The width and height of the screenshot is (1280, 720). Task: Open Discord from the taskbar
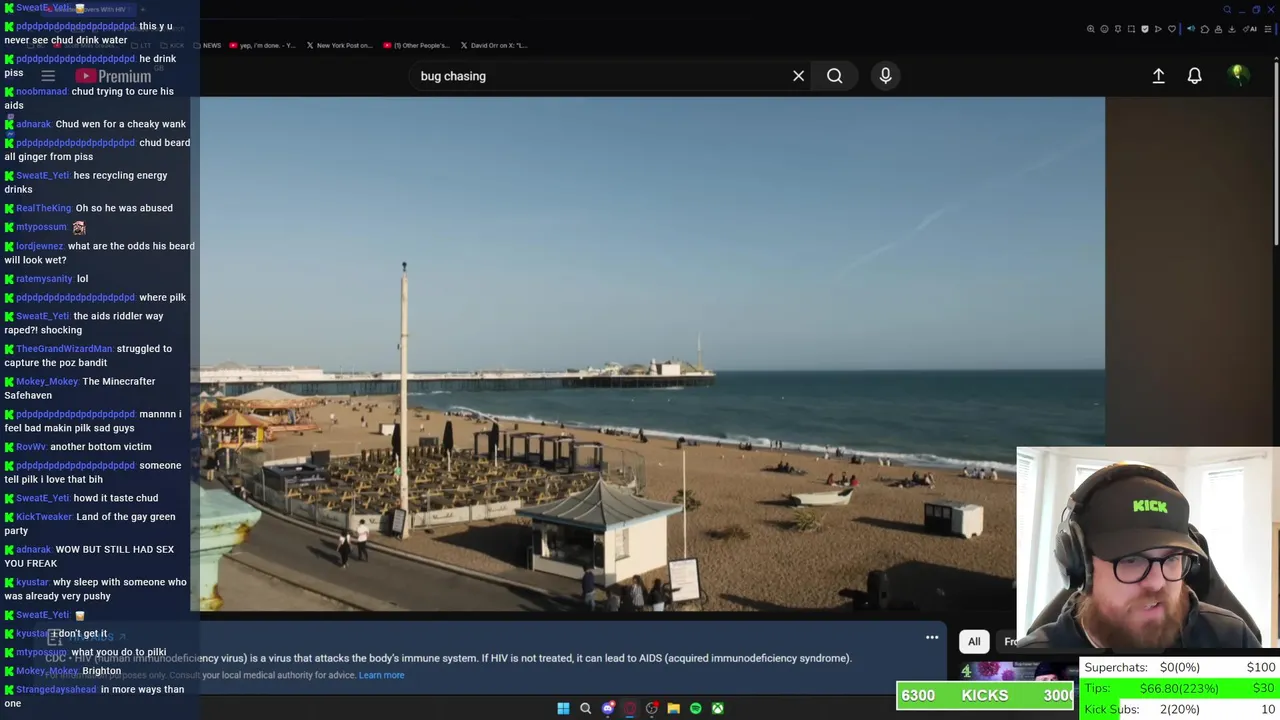[607, 708]
